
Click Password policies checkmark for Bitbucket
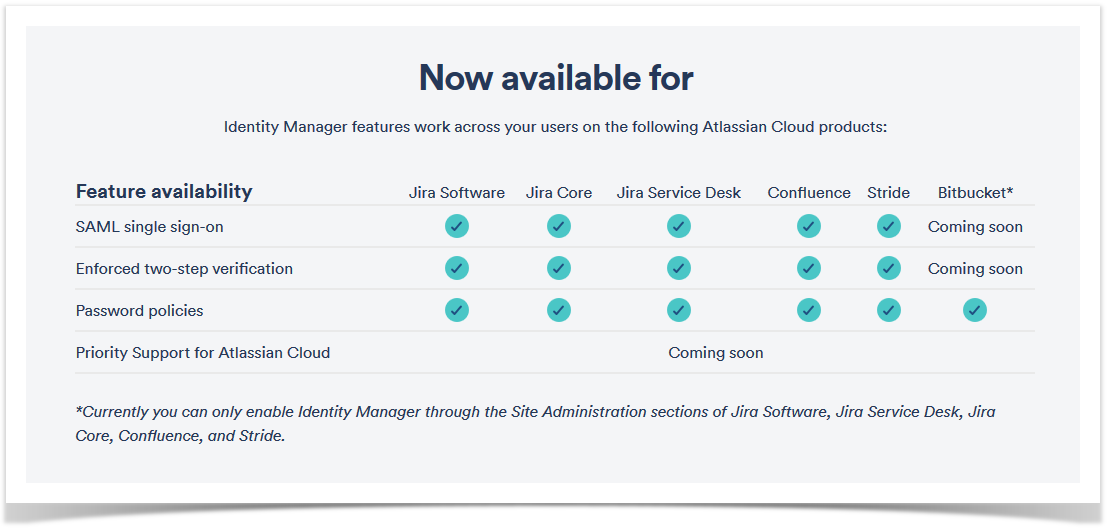pyautogui.click(x=975, y=310)
